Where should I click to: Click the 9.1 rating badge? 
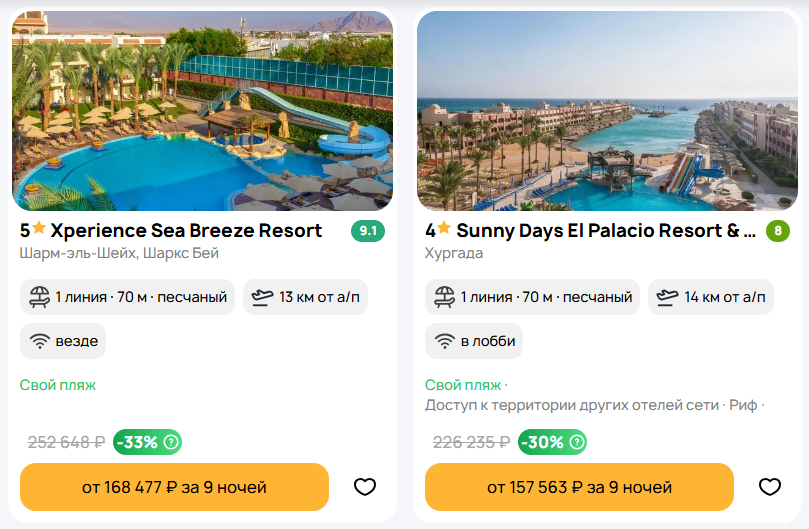click(368, 231)
